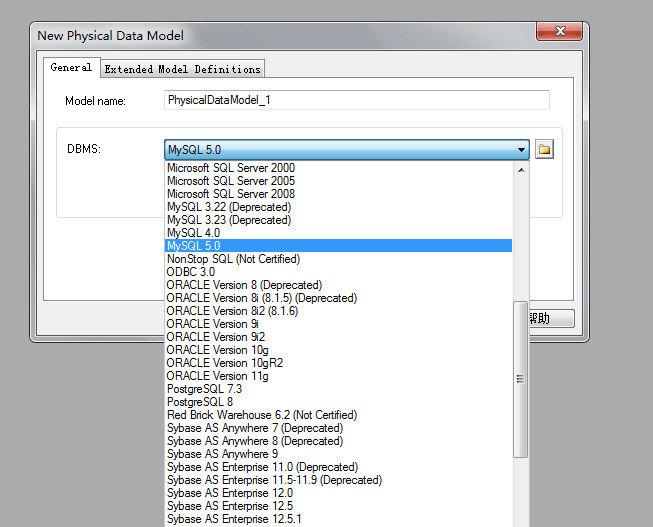Pick MySQL 4.0 from the list

[338, 233]
